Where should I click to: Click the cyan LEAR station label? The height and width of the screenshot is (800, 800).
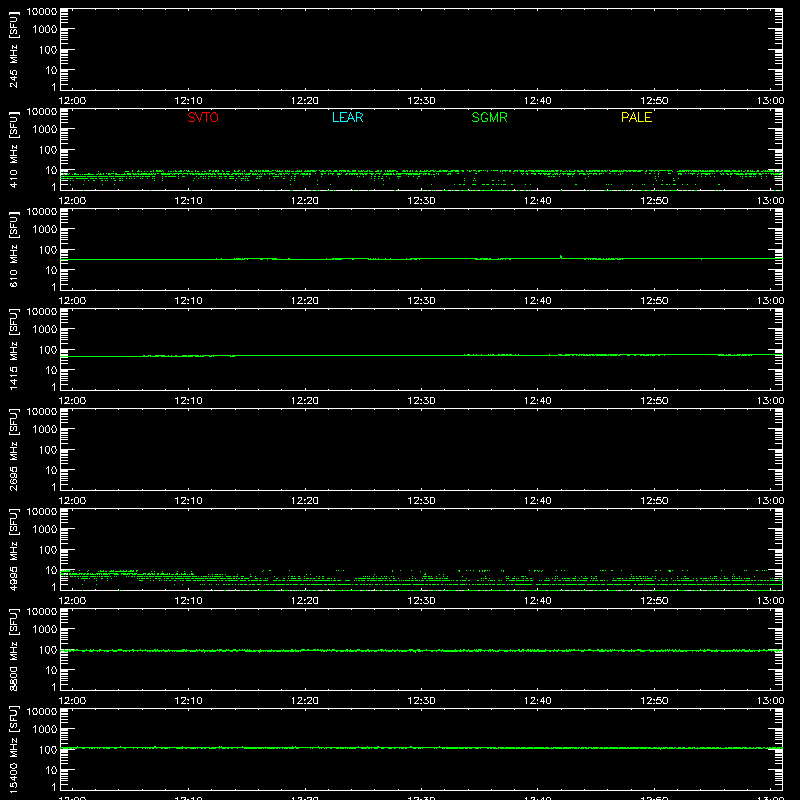[x=347, y=117]
